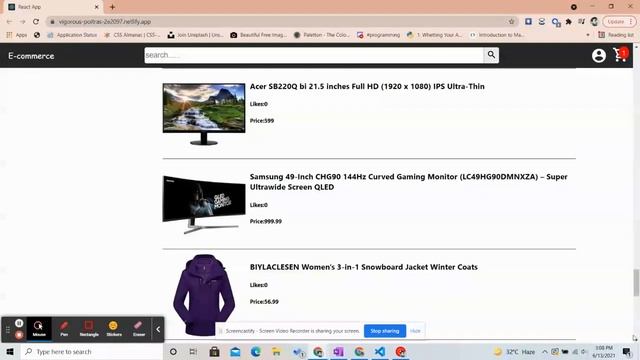Open the Samsung 49-Inch CHG90 monitor title
640x360 pixels.
(x=408, y=182)
